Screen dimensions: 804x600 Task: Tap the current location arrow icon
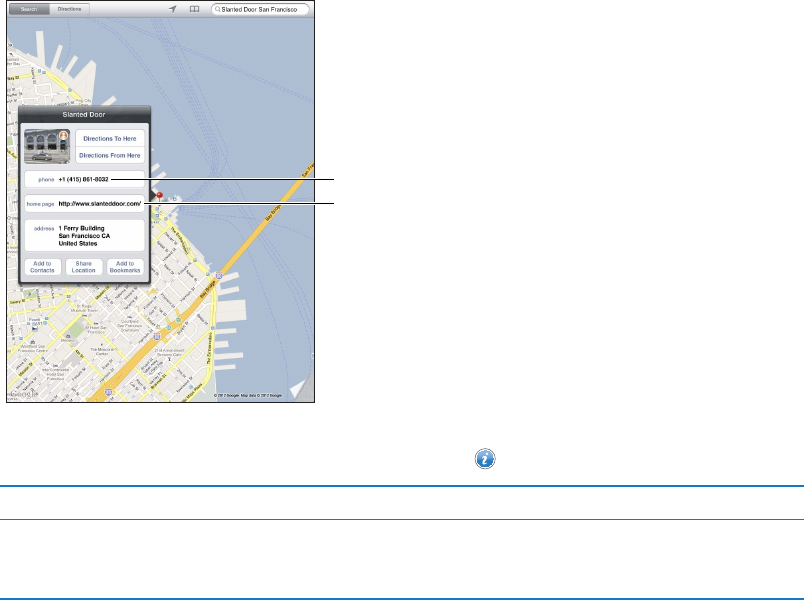point(173,9)
